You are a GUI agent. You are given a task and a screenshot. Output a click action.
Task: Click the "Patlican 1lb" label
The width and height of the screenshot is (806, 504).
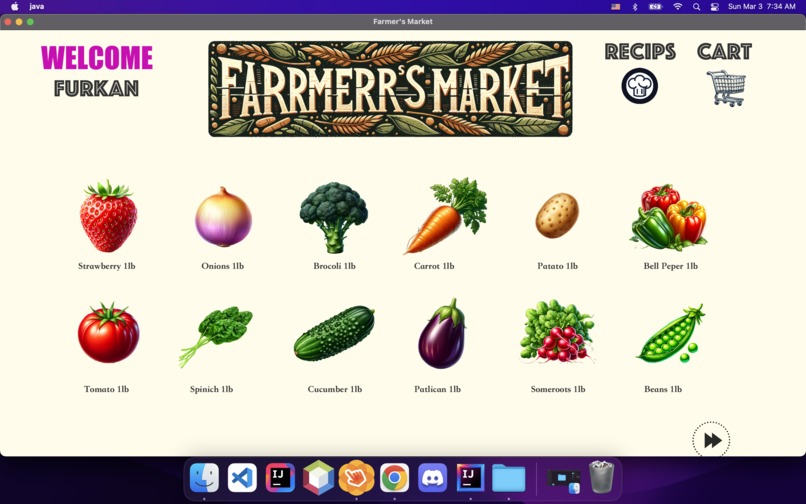point(437,389)
